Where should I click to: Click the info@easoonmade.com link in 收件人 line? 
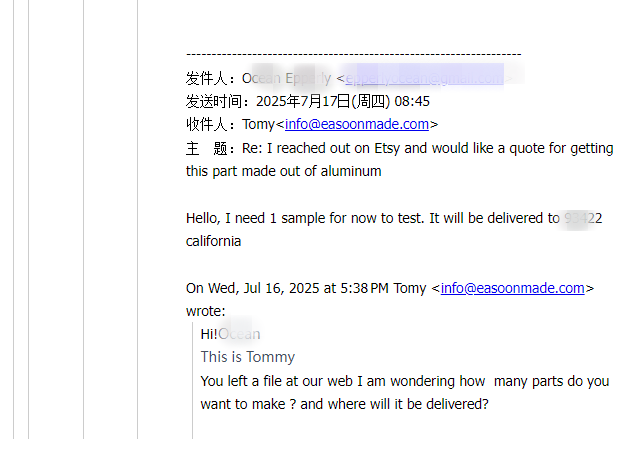(x=357, y=124)
